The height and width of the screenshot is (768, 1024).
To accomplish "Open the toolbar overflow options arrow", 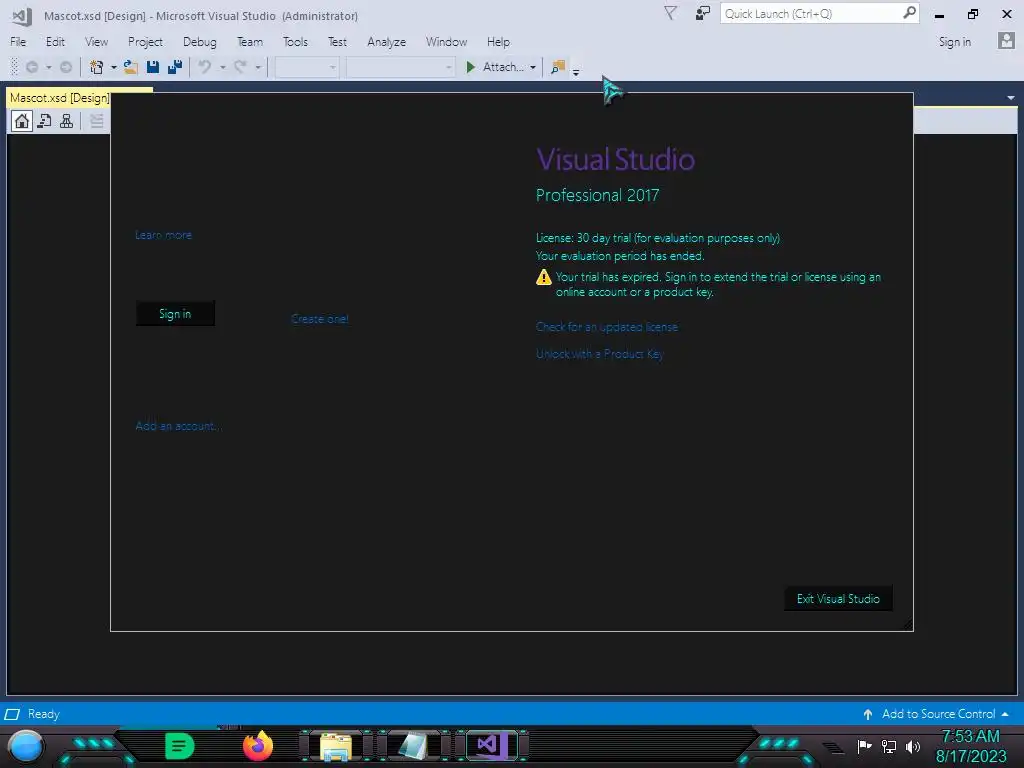I will pos(576,72).
